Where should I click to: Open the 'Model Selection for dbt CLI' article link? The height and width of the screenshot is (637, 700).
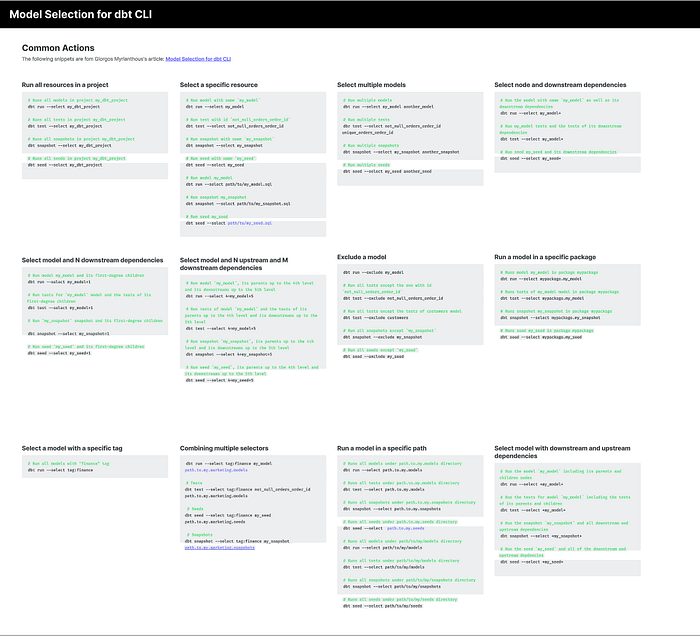pos(198,59)
